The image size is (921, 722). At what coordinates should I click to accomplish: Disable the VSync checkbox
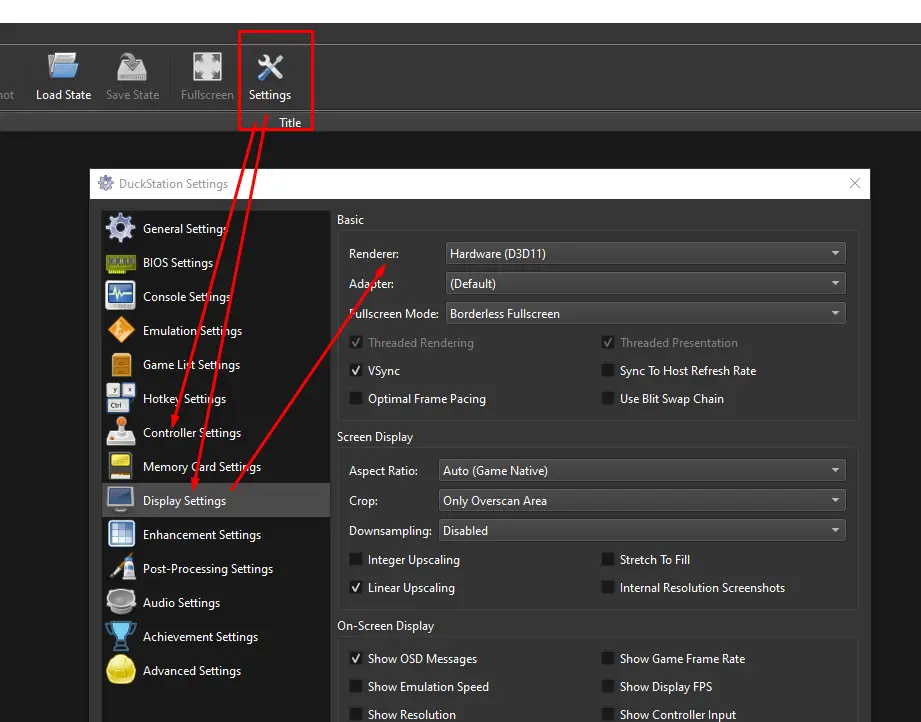(x=357, y=371)
